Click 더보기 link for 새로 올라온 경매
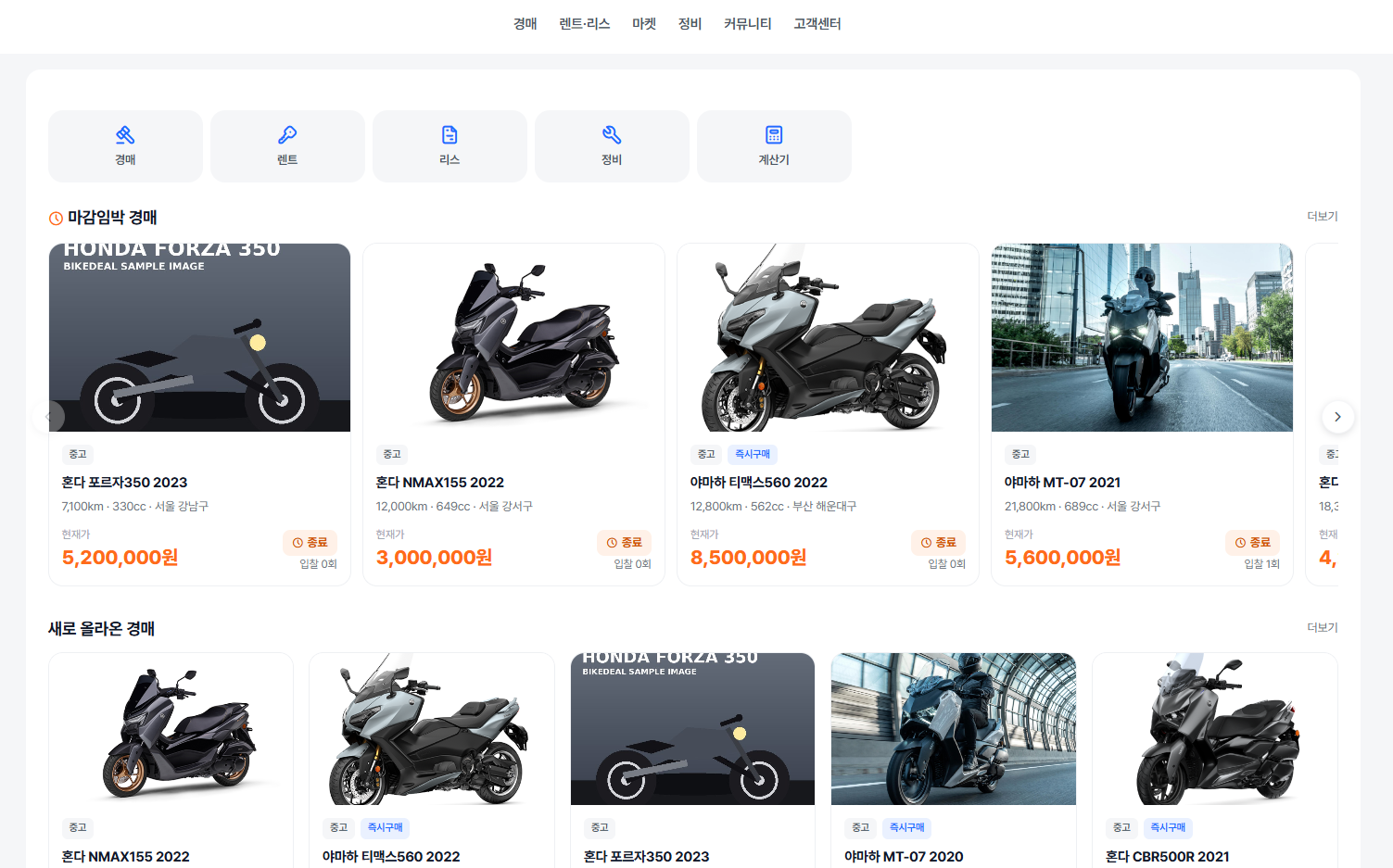 [x=1323, y=627]
